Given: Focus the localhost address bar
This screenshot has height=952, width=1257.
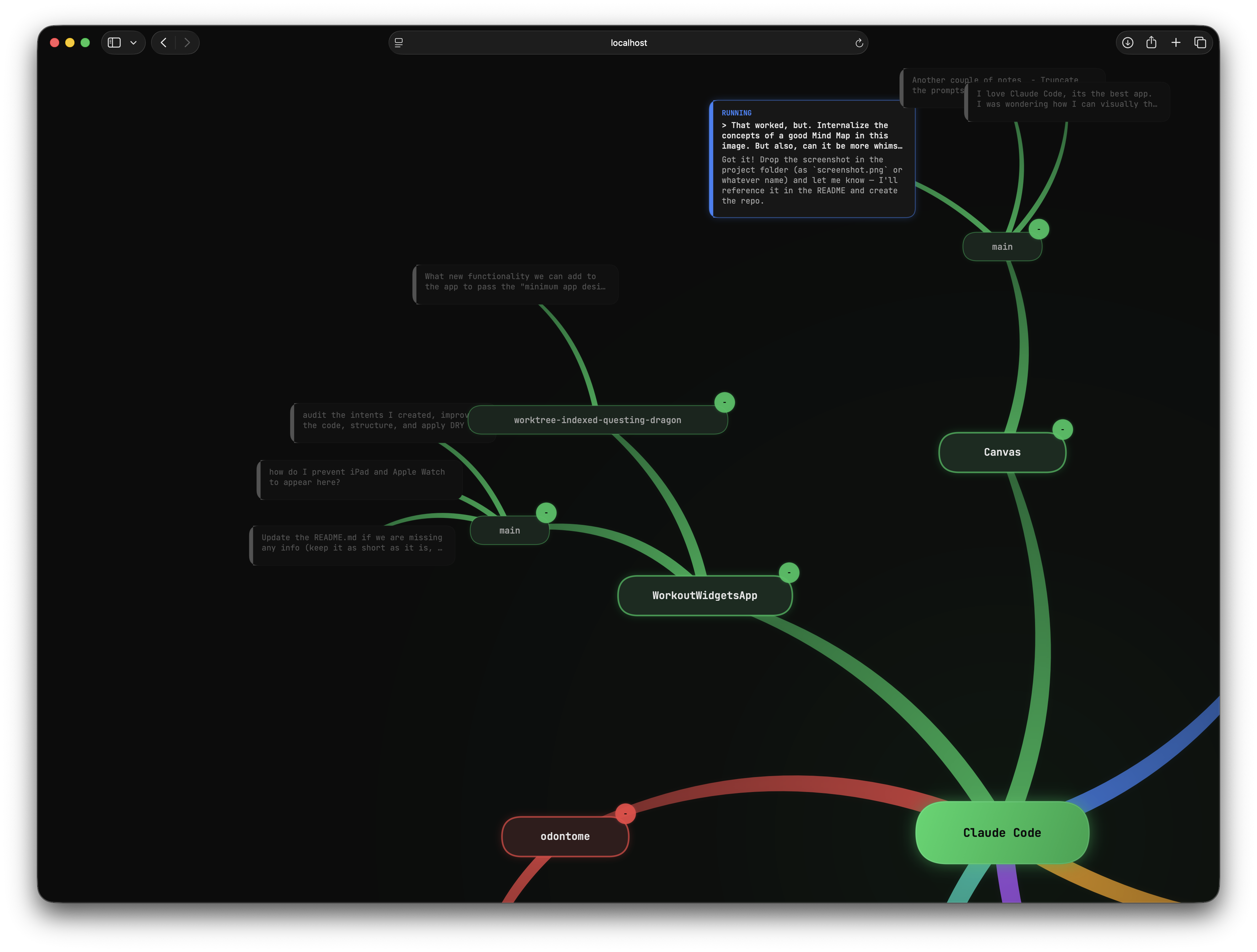Looking at the screenshot, I should click(x=628, y=43).
